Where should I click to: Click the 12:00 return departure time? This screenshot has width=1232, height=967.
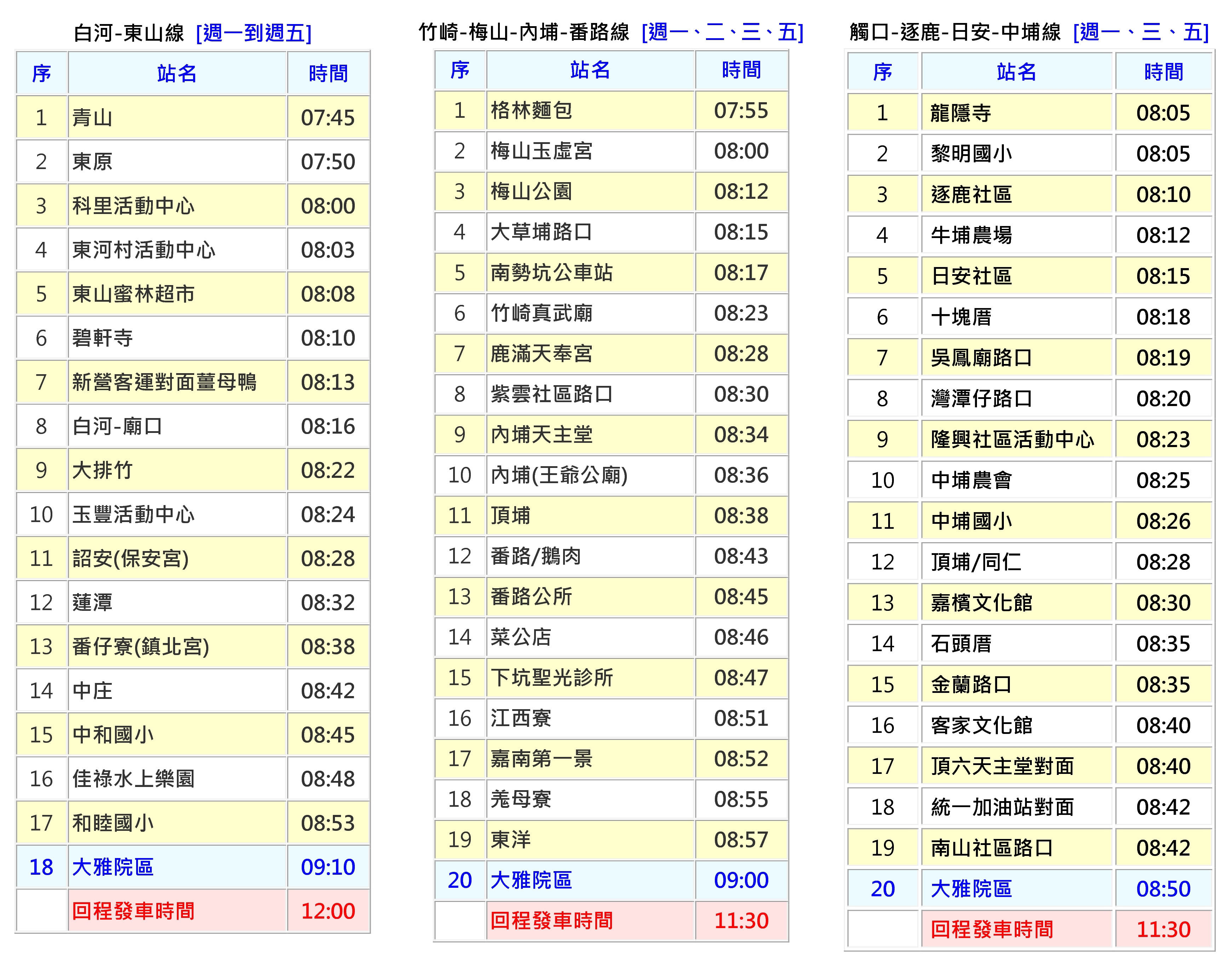(328, 911)
